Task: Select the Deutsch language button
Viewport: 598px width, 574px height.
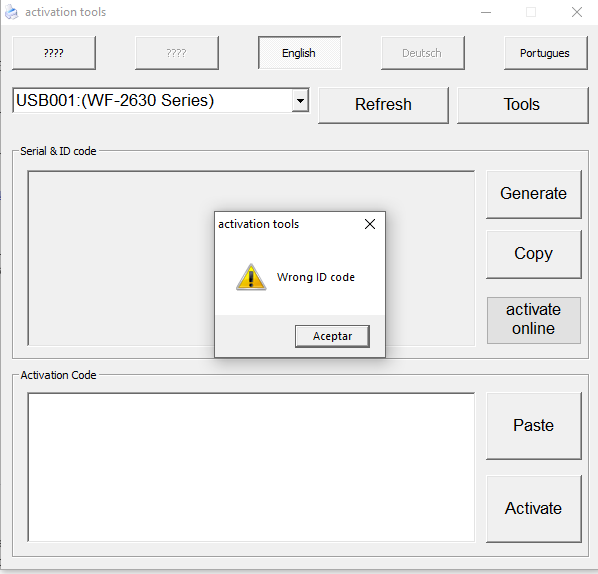Action: 423,53
